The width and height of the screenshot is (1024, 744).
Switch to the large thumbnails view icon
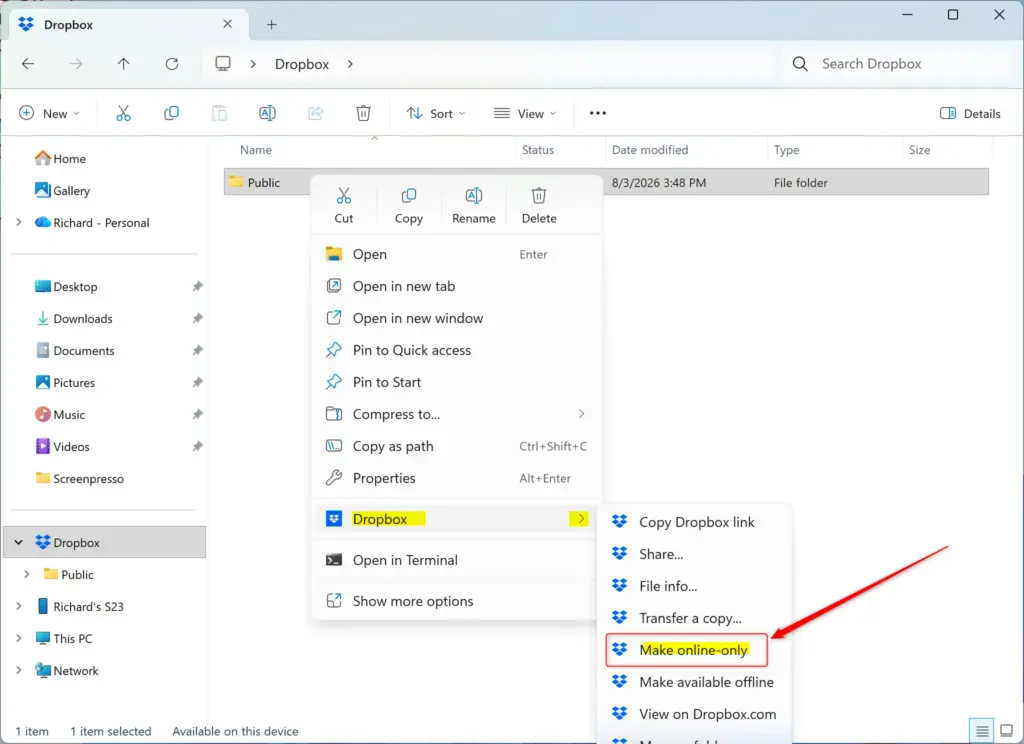click(1006, 730)
